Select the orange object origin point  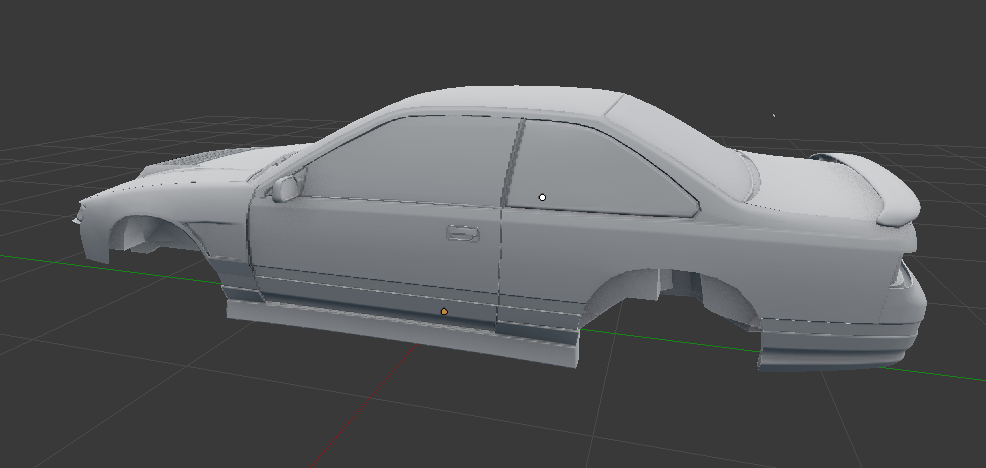tap(445, 311)
